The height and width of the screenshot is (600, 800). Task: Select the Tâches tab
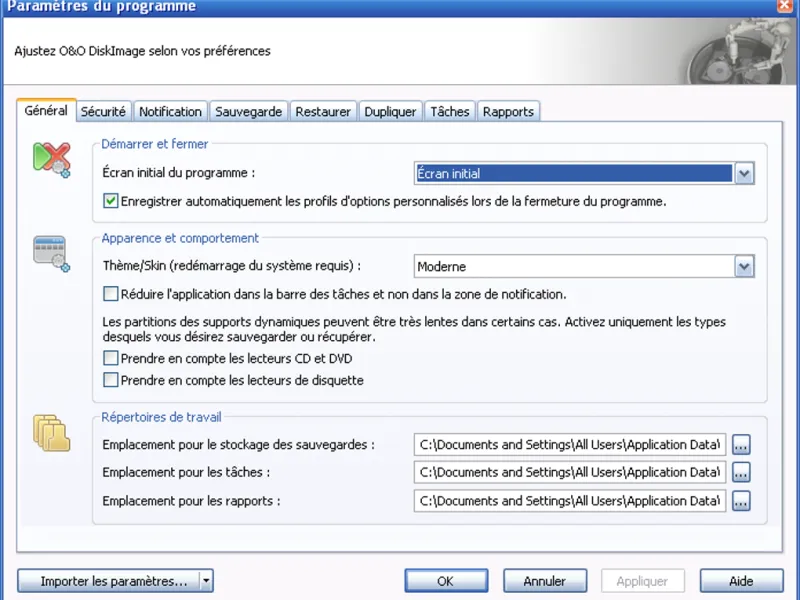point(449,112)
